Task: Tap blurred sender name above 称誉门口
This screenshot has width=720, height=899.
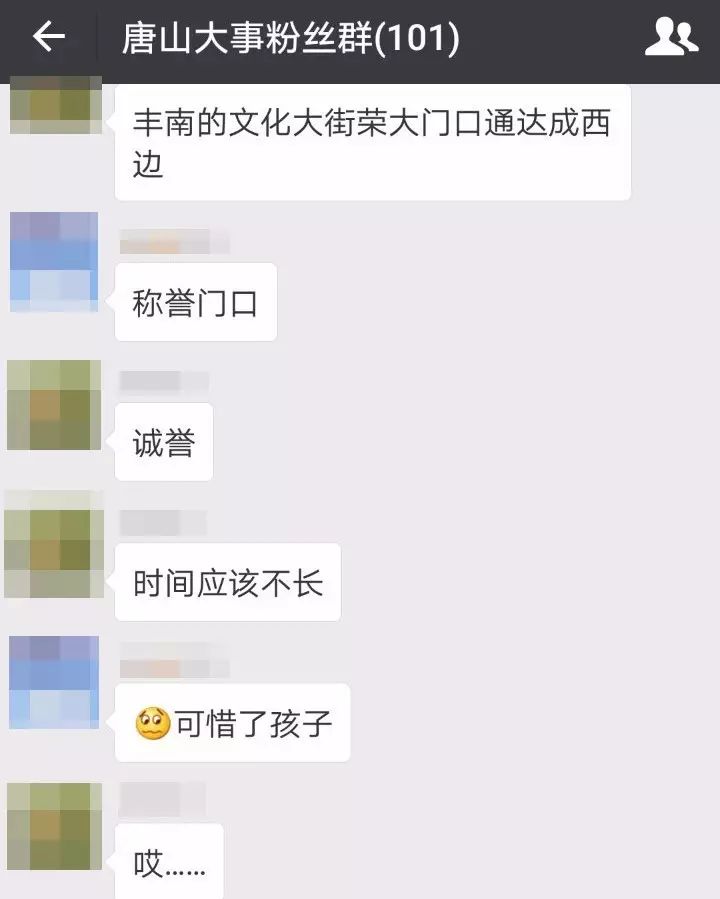Action: pos(175,241)
